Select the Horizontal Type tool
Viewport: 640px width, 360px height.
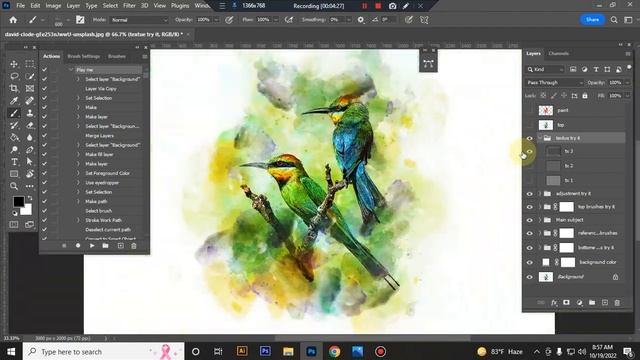pos(14,162)
